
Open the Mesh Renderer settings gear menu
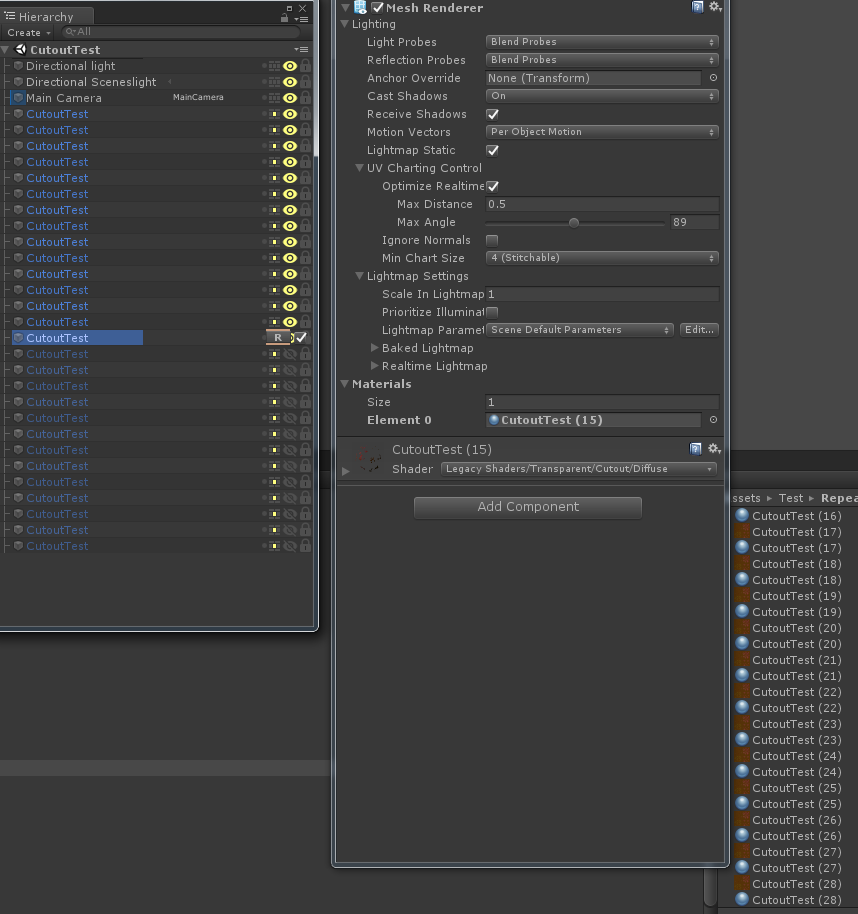[714, 7]
